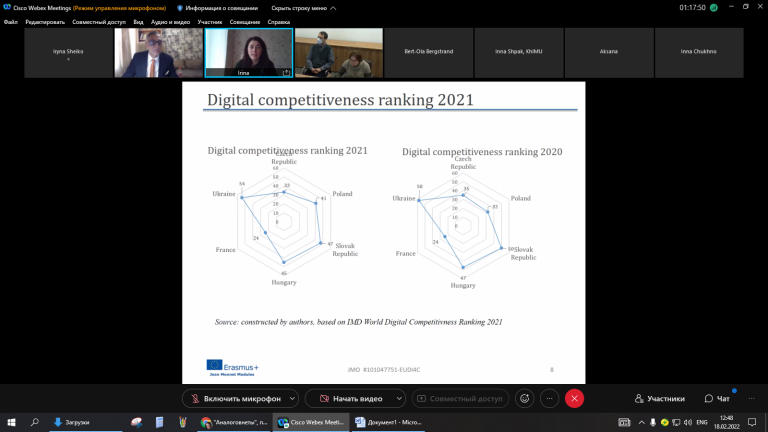Leave meeting with red X button
Screen dimensions: 768x432
[x=575, y=399]
